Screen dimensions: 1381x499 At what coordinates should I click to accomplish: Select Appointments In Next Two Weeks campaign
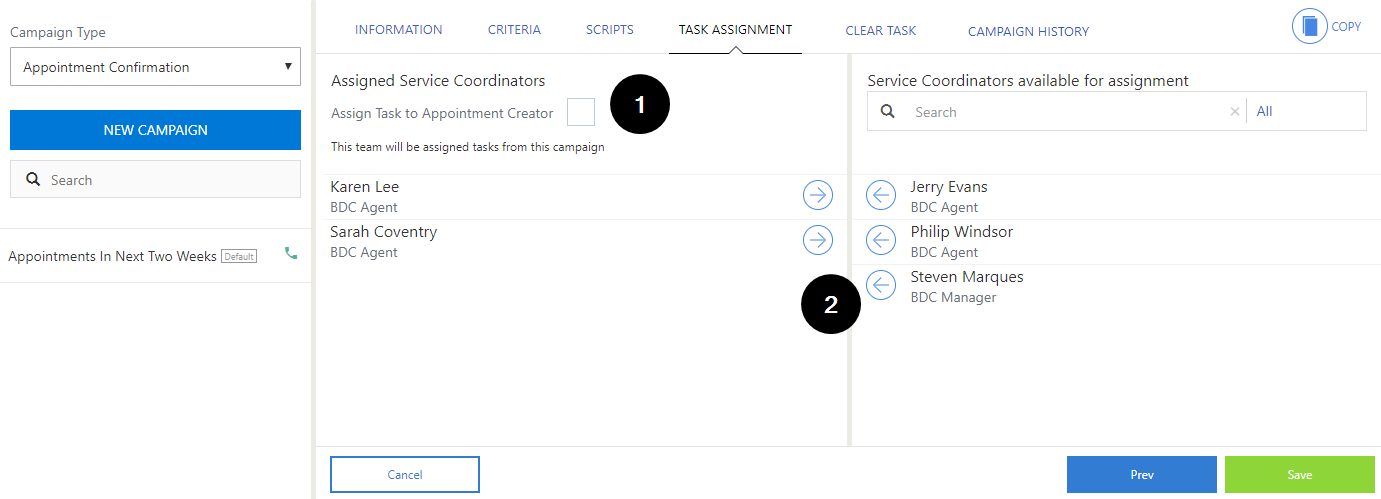coord(112,256)
